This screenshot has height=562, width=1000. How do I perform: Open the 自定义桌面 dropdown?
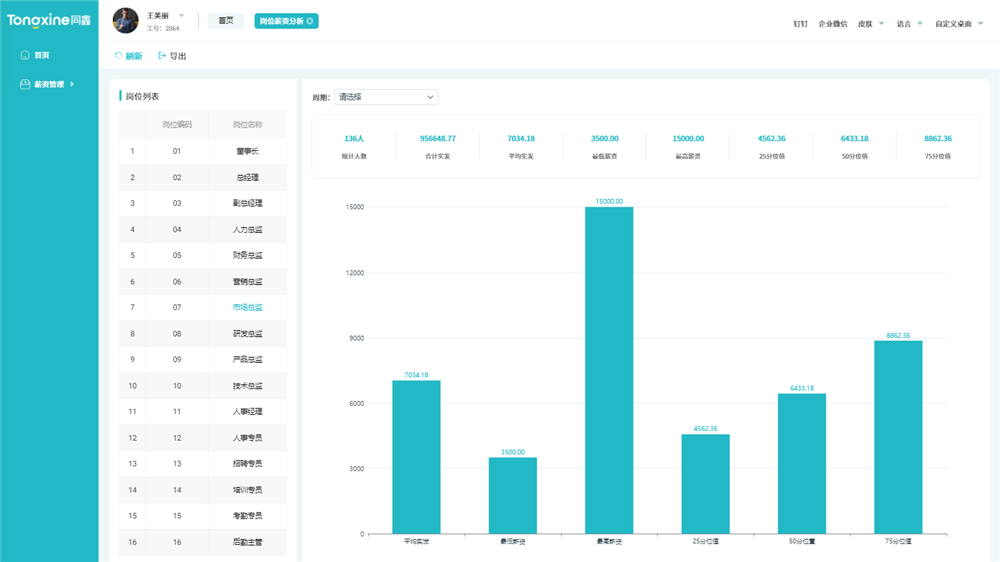click(x=959, y=23)
